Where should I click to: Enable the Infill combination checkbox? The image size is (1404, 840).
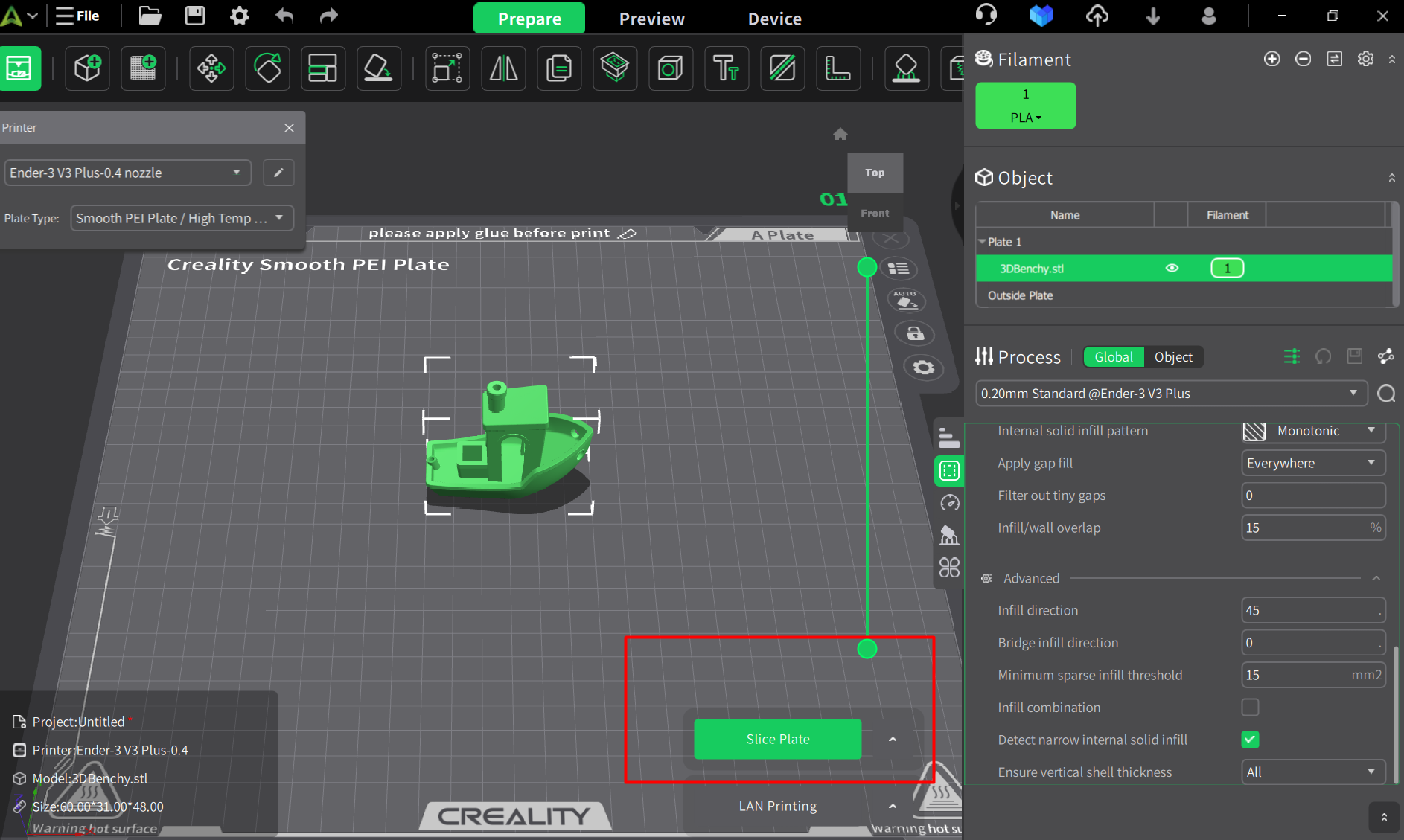[x=1250, y=707]
